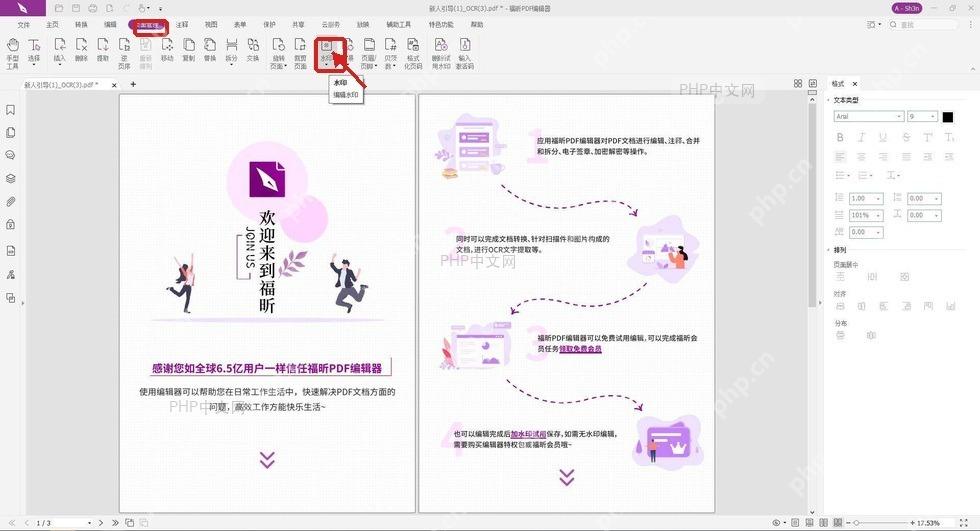This screenshot has width=980, height=531.
Task: Go to next page arrow in status bar
Action: click(x=101, y=523)
